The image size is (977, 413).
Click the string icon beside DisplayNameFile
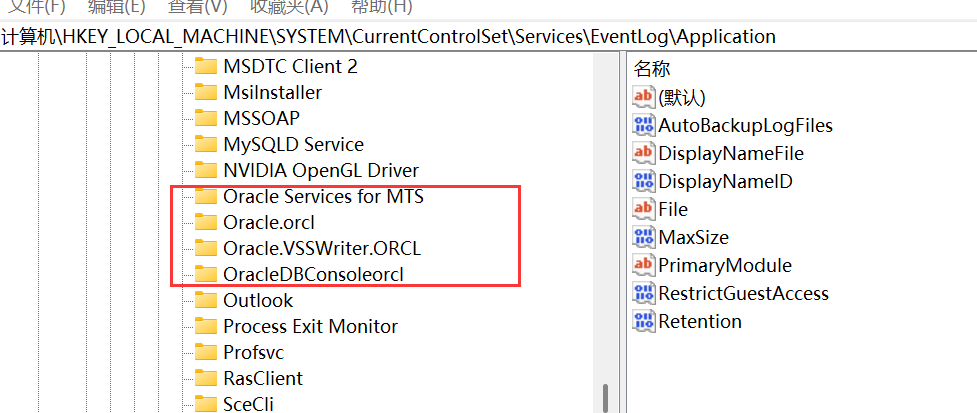(x=644, y=153)
